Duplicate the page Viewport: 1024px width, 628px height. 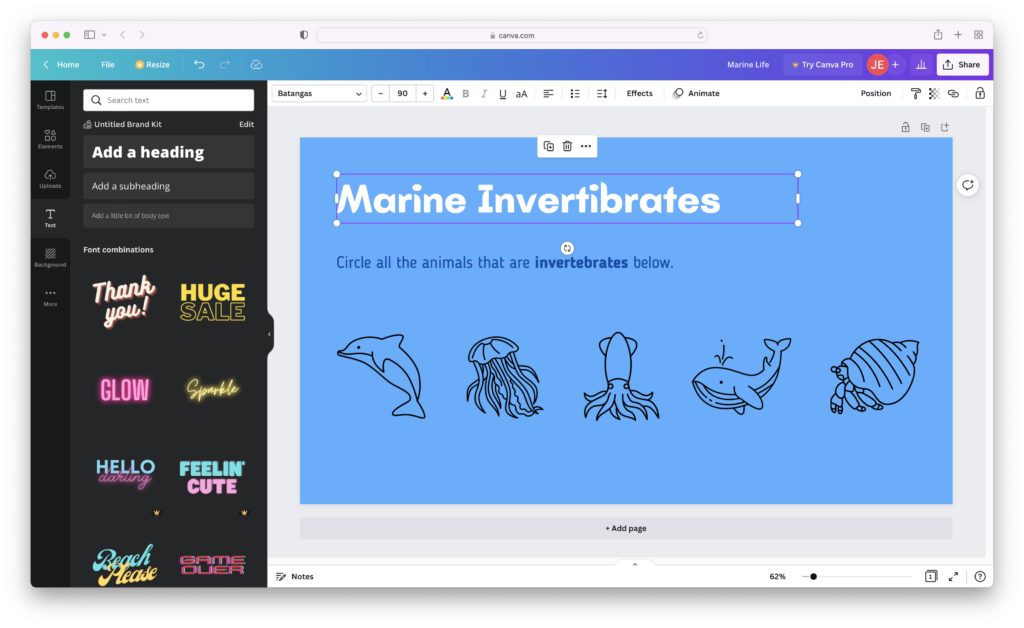tap(925, 127)
